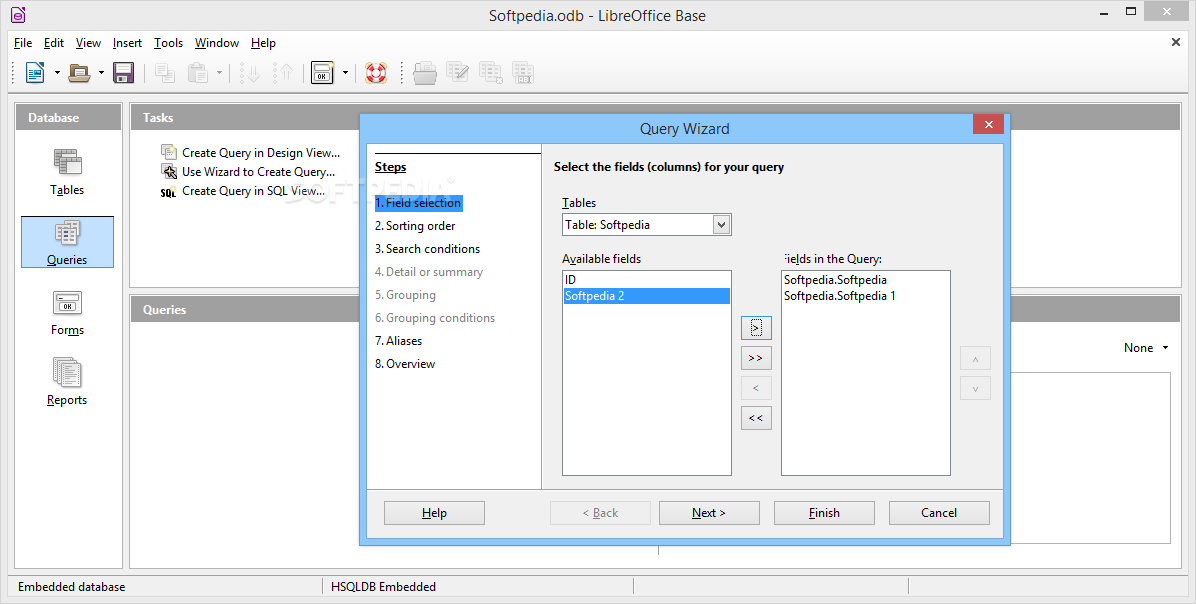
Task: Click the Next > button
Action: (709, 513)
